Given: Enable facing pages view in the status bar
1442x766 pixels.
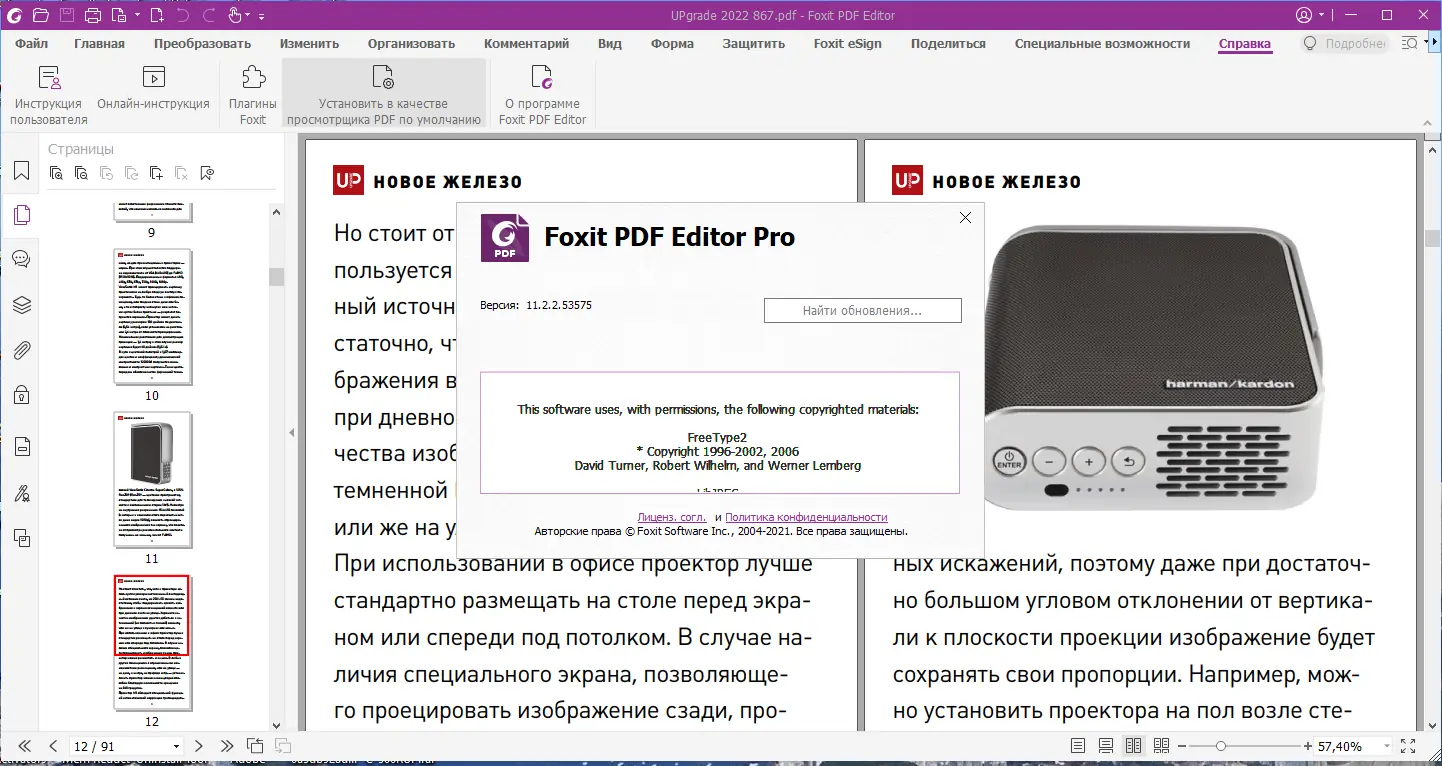Looking at the screenshot, I should tap(1133, 745).
